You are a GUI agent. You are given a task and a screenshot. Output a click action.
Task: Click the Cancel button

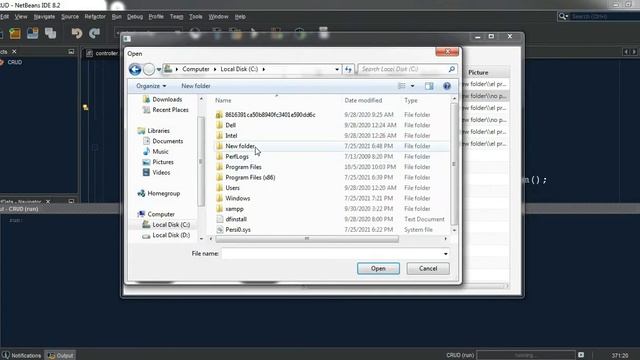click(x=428, y=269)
